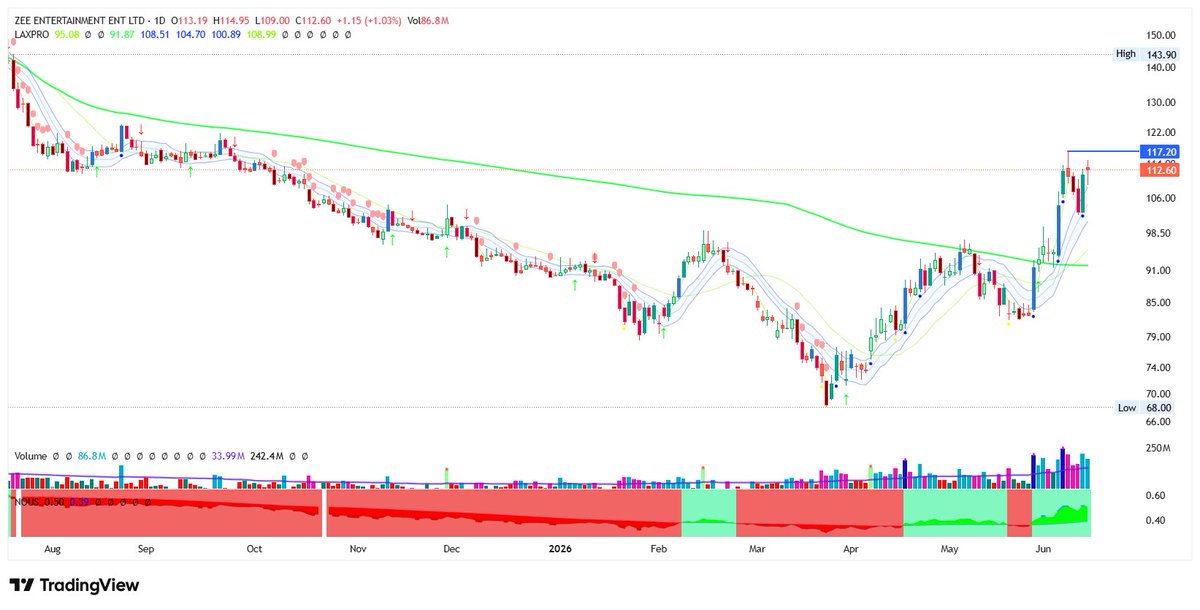1200x610 pixels.
Task: Click the 143.90 high price value
Action: (x=1161, y=55)
